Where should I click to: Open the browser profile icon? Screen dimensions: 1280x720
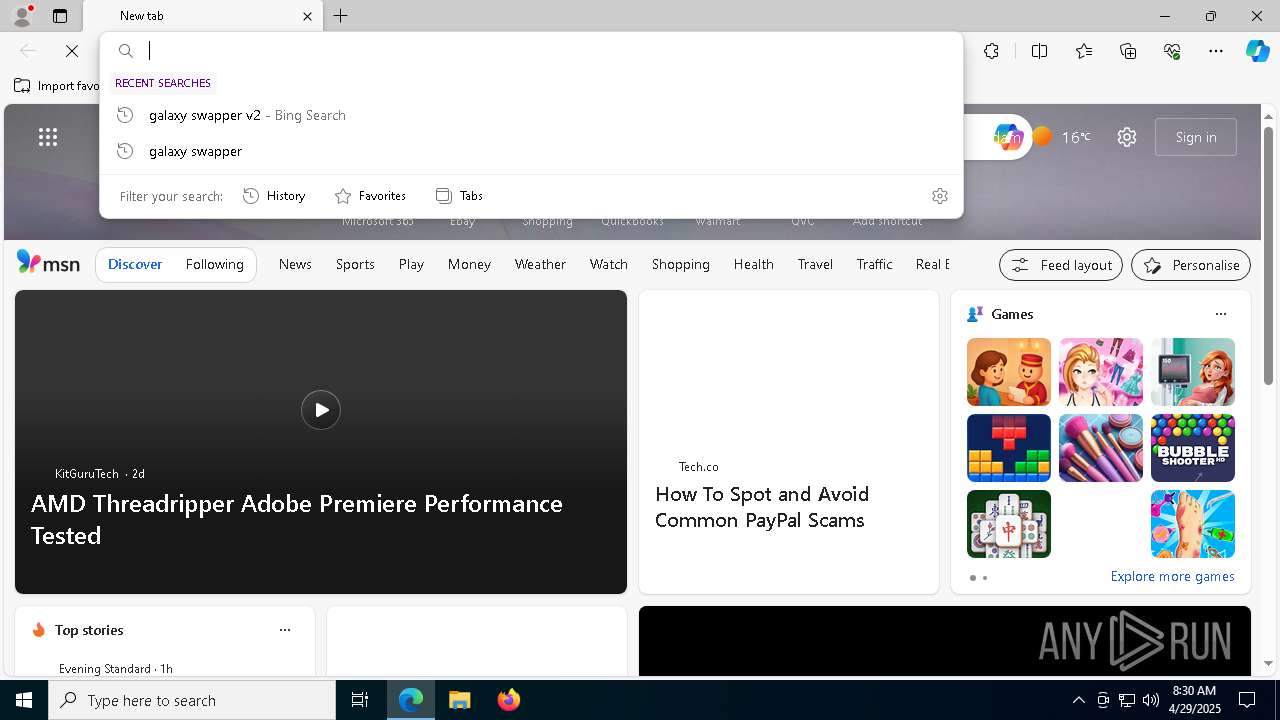(22, 16)
